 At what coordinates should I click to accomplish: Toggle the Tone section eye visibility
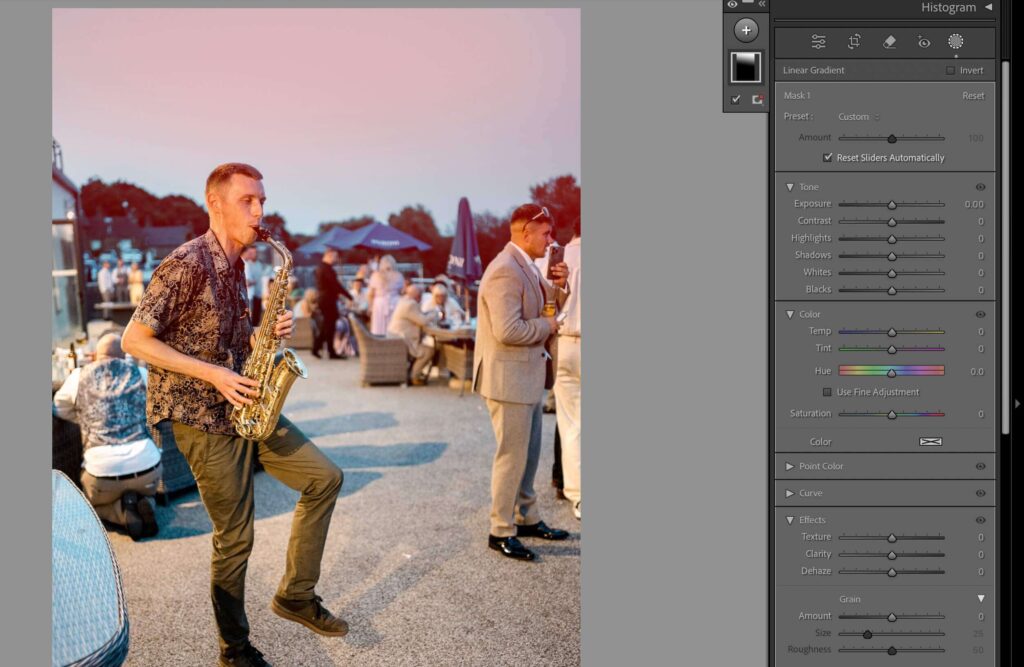[x=980, y=186]
